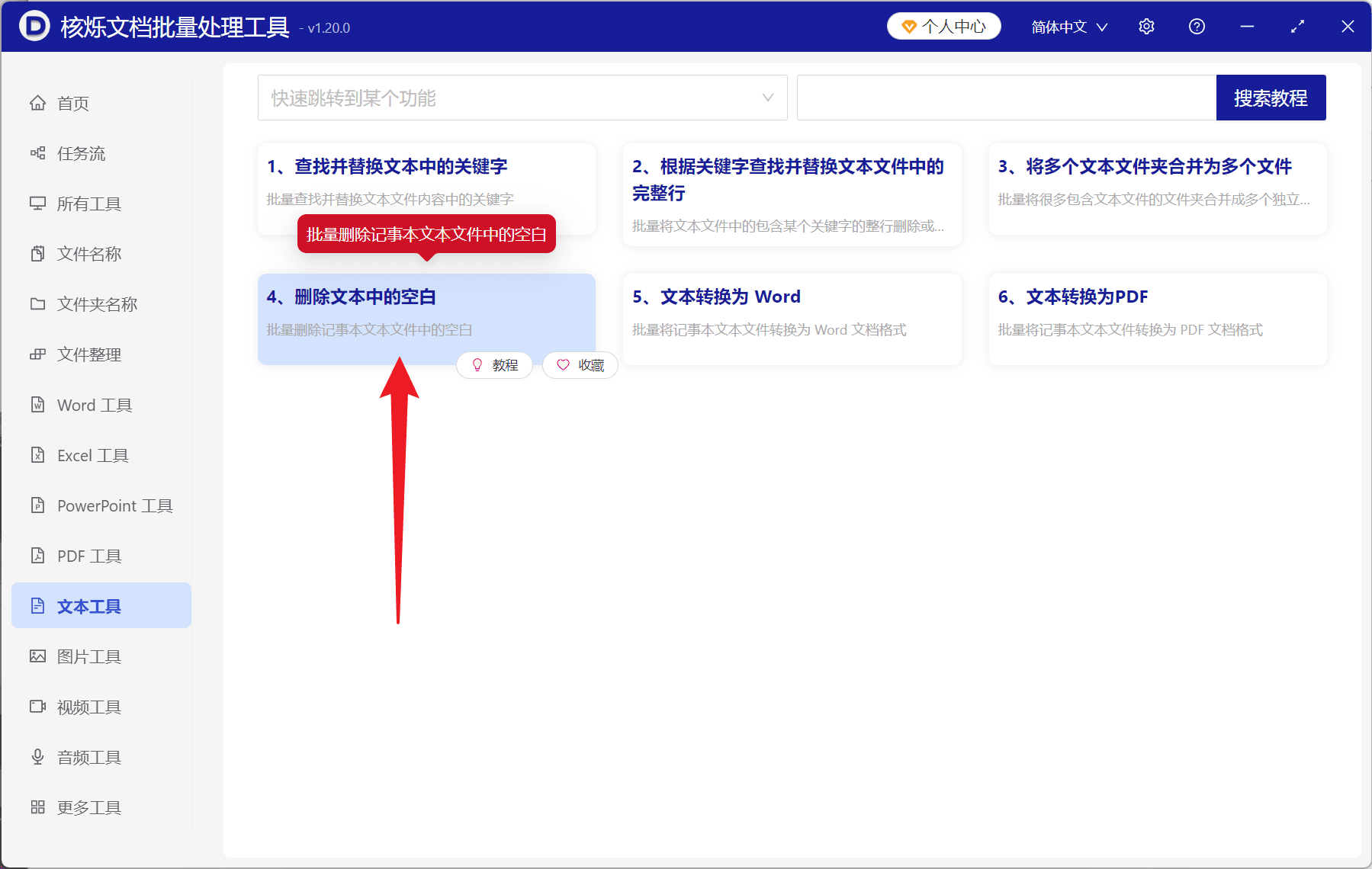This screenshot has height=869, width=1372.
Task: Select the 图片工具 sidebar icon
Action: pos(88,656)
